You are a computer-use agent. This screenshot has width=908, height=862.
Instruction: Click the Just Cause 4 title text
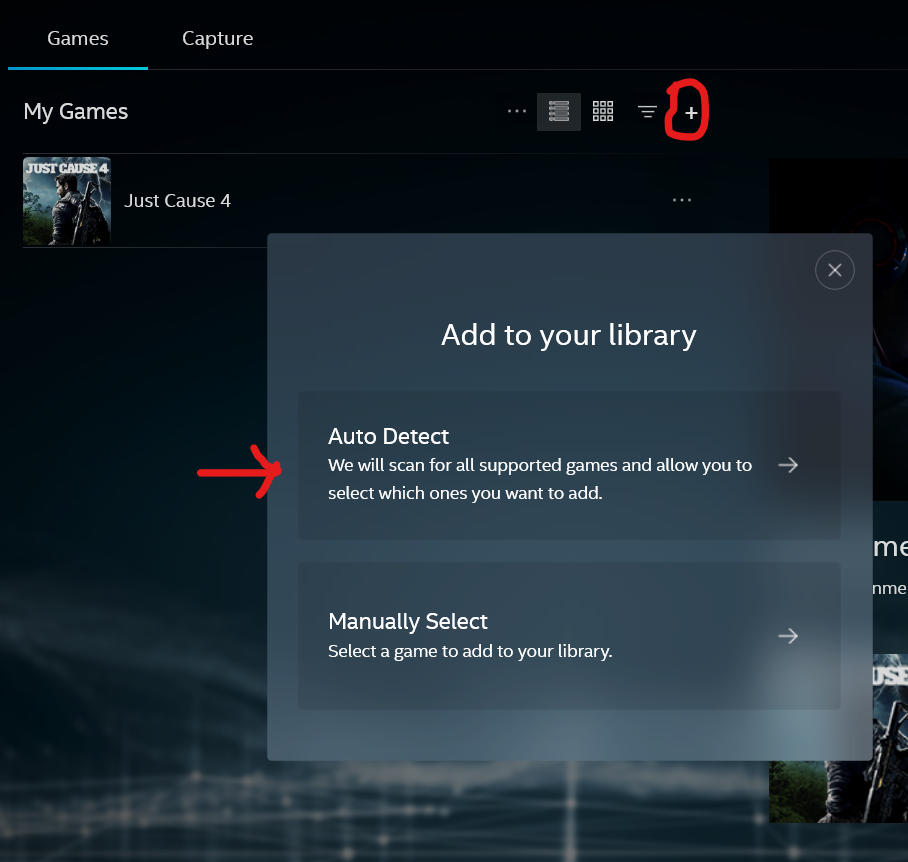177,200
